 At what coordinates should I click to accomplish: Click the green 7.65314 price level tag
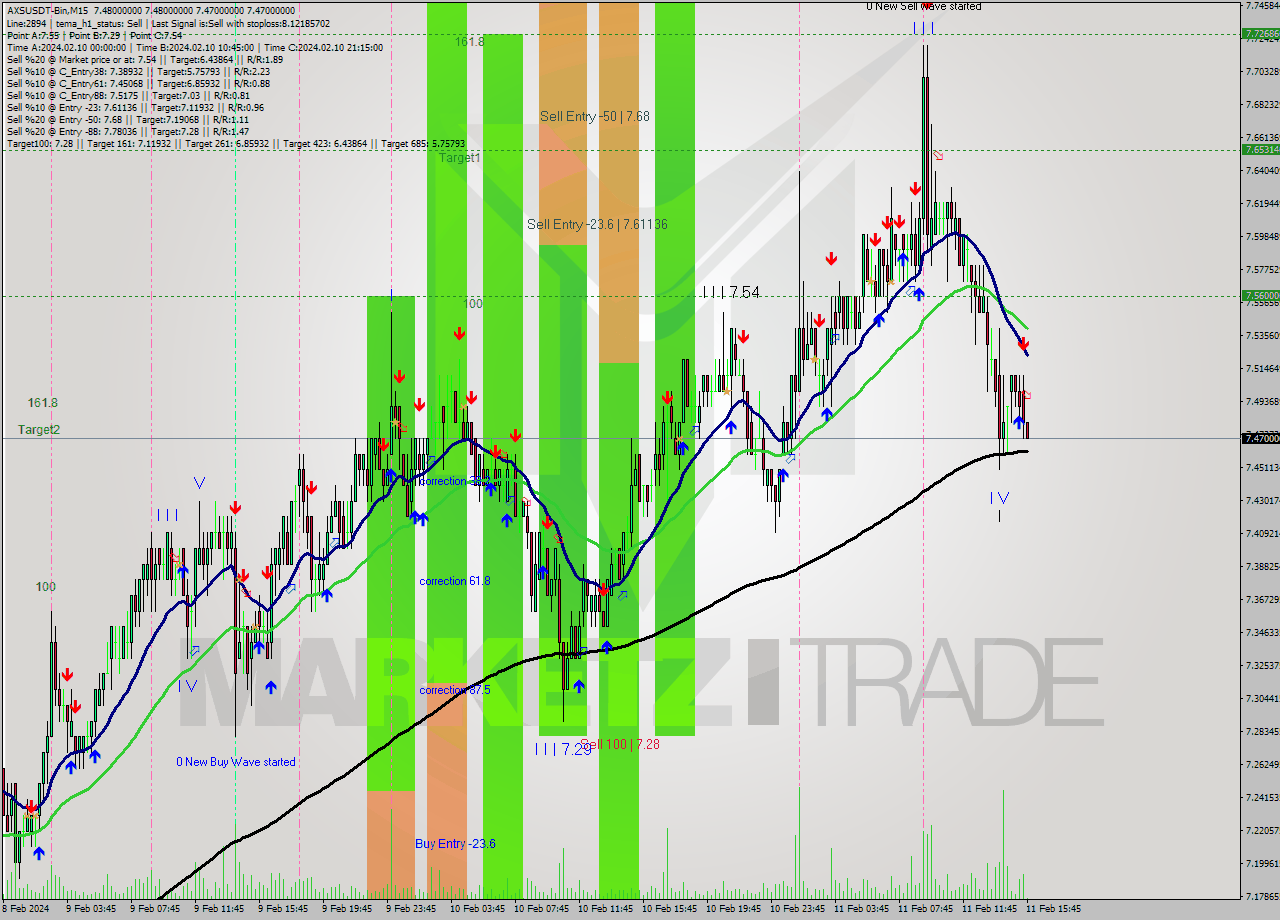click(x=1260, y=149)
